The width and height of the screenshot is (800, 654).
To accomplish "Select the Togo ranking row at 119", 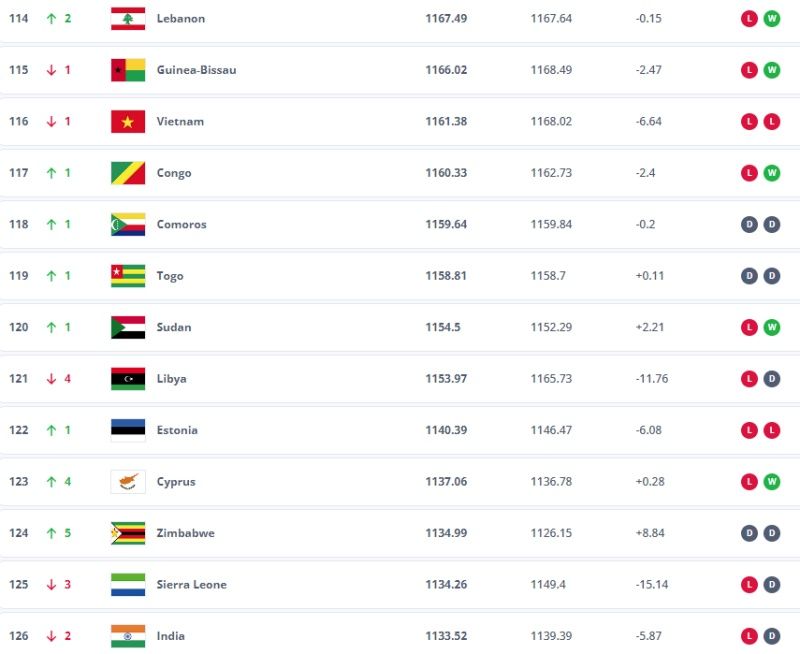I will pyautogui.click(x=400, y=276).
